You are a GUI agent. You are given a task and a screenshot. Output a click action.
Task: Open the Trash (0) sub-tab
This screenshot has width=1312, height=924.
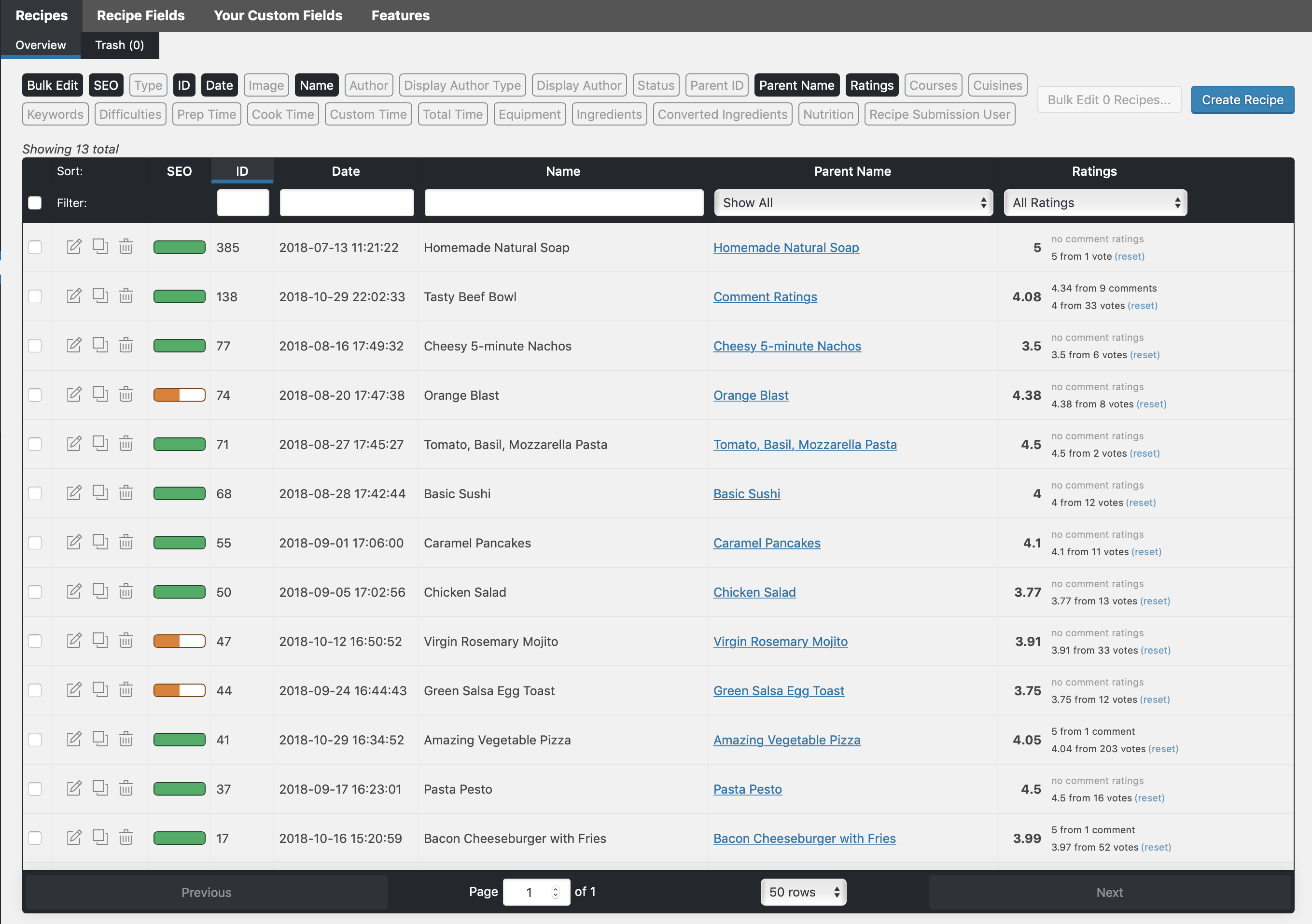click(x=119, y=45)
